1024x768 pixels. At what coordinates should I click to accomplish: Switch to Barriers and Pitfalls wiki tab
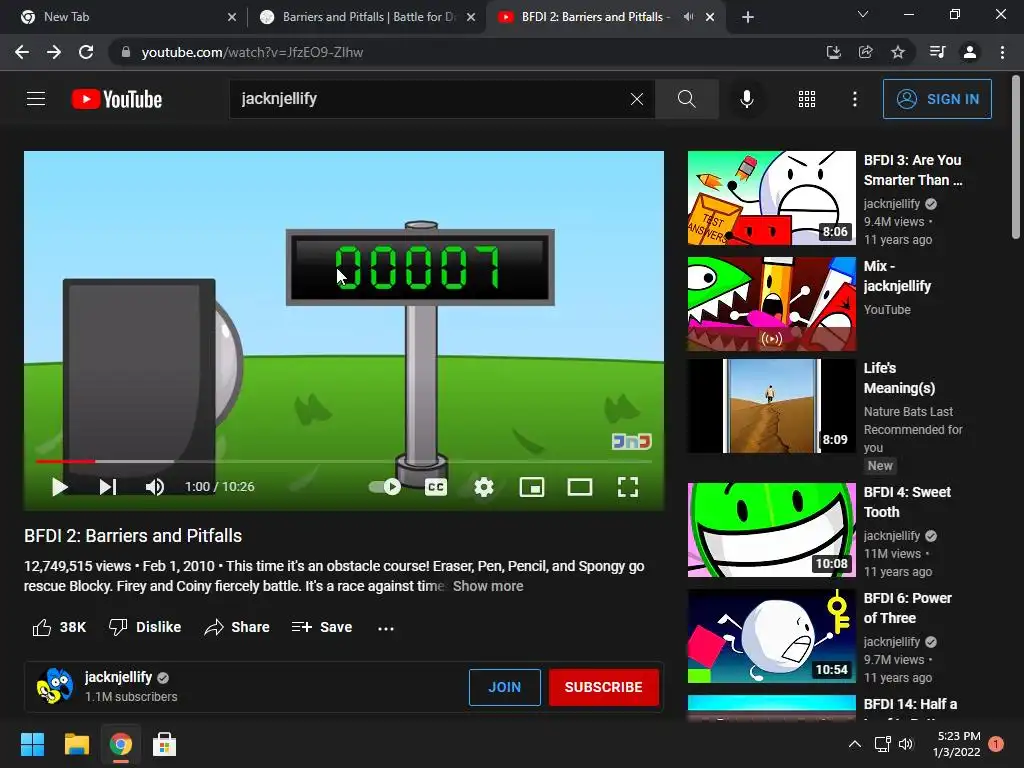(366, 17)
